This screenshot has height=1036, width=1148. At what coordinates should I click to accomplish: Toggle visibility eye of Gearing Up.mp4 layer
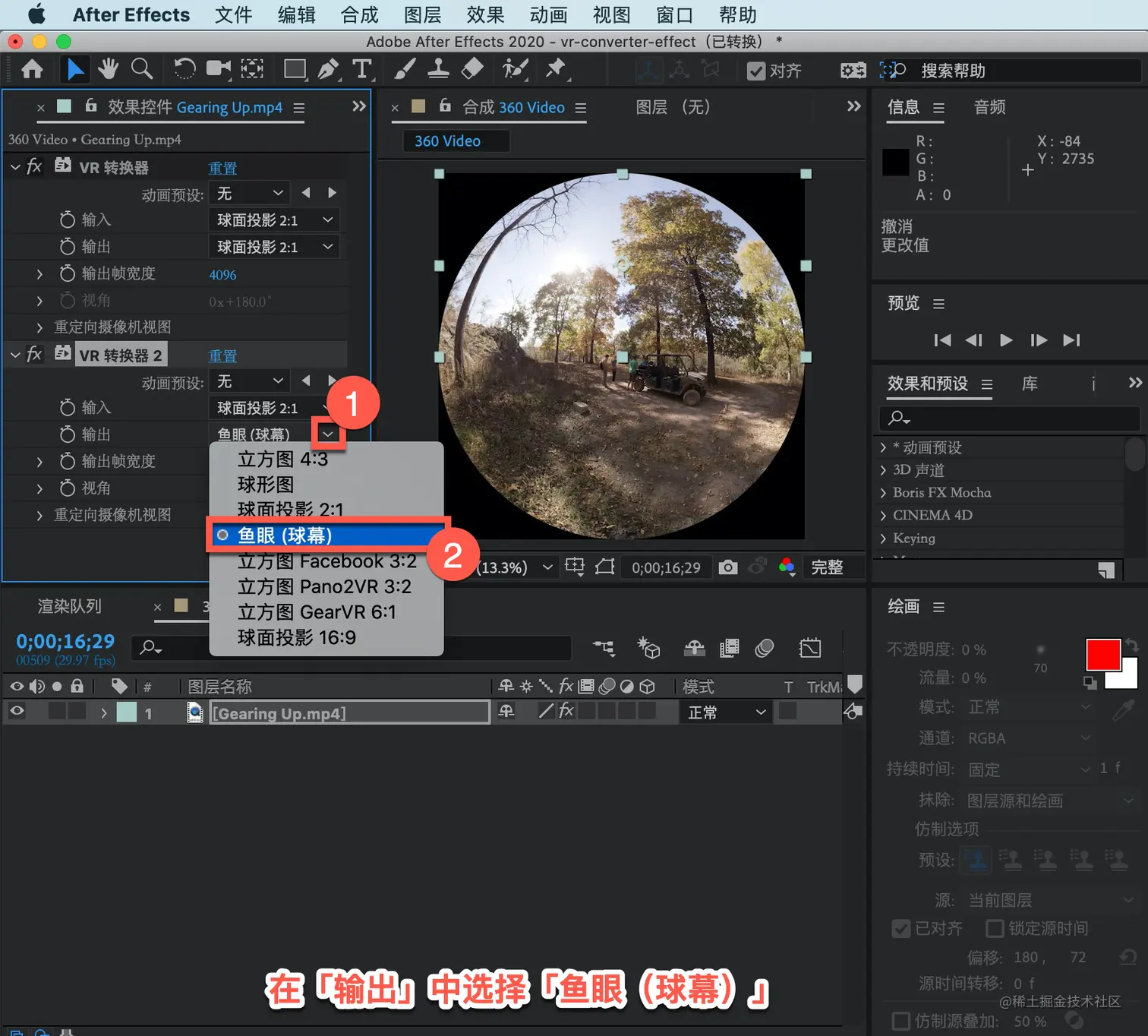click(x=17, y=711)
